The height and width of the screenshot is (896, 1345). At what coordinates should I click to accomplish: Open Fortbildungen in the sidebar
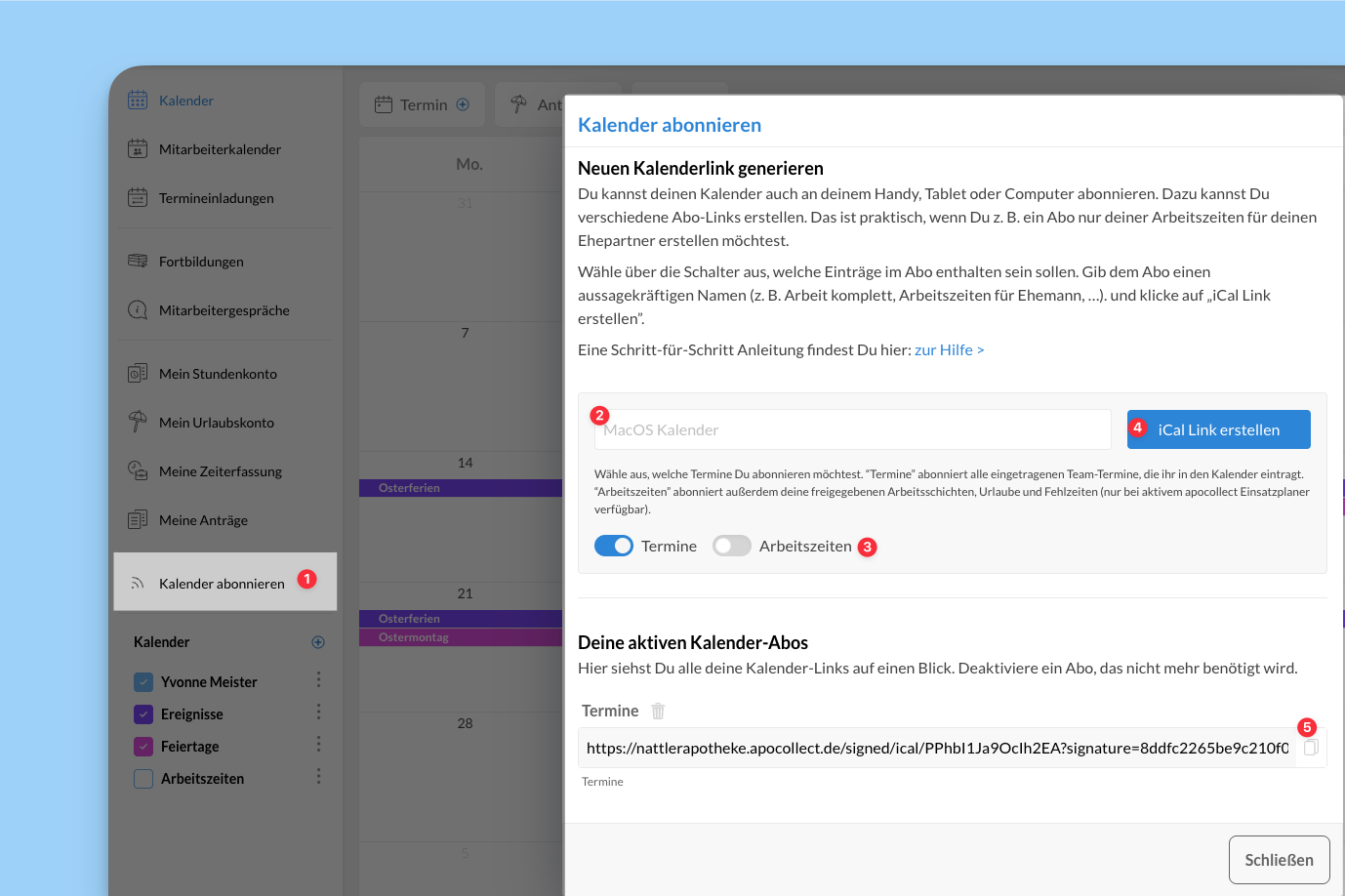pos(201,262)
